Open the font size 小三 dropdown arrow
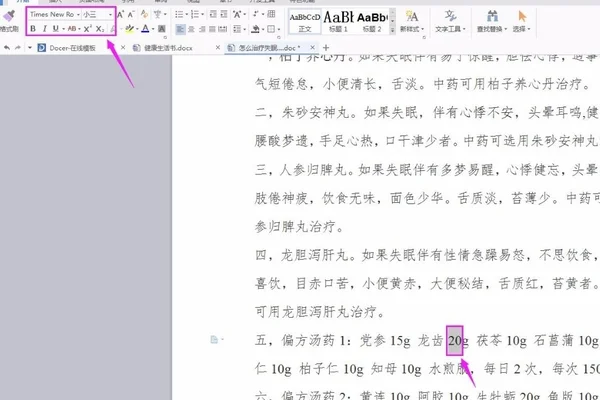The height and width of the screenshot is (400, 600). coord(110,15)
